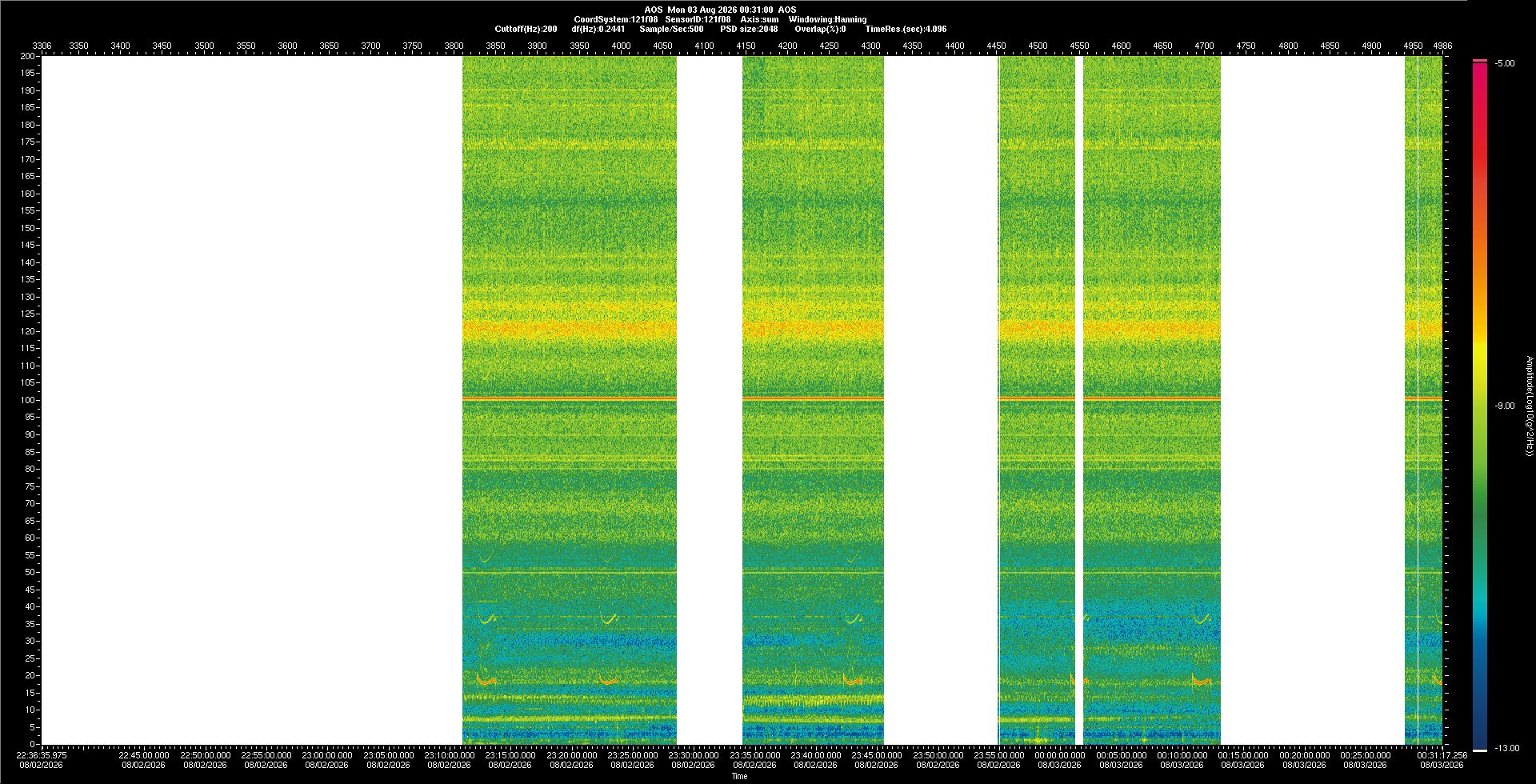Select the "4900" top axis label
Screen dimensions: 1536x784
(x=1371, y=46)
